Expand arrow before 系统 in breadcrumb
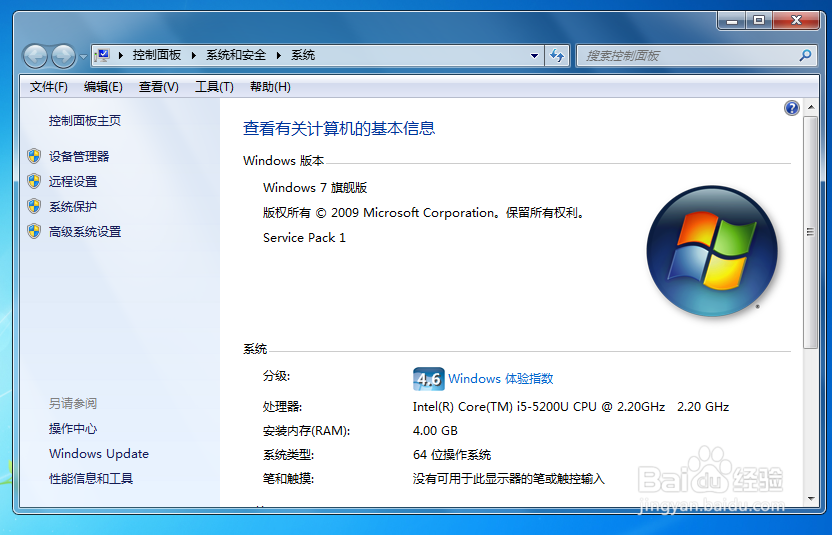 point(279,55)
